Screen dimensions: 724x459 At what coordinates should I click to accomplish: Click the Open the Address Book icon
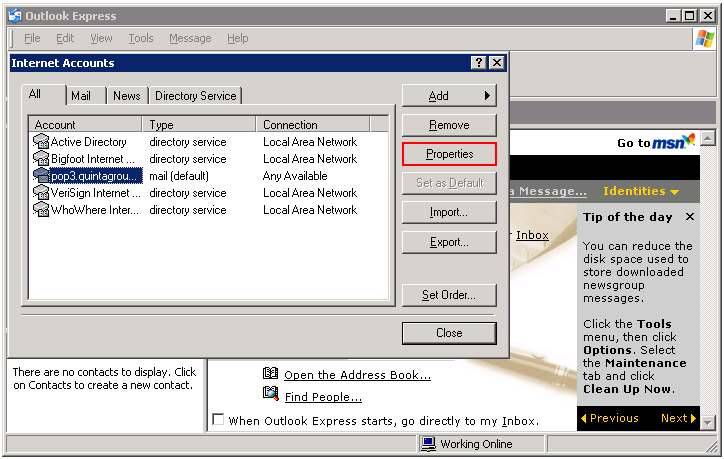(x=270, y=373)
